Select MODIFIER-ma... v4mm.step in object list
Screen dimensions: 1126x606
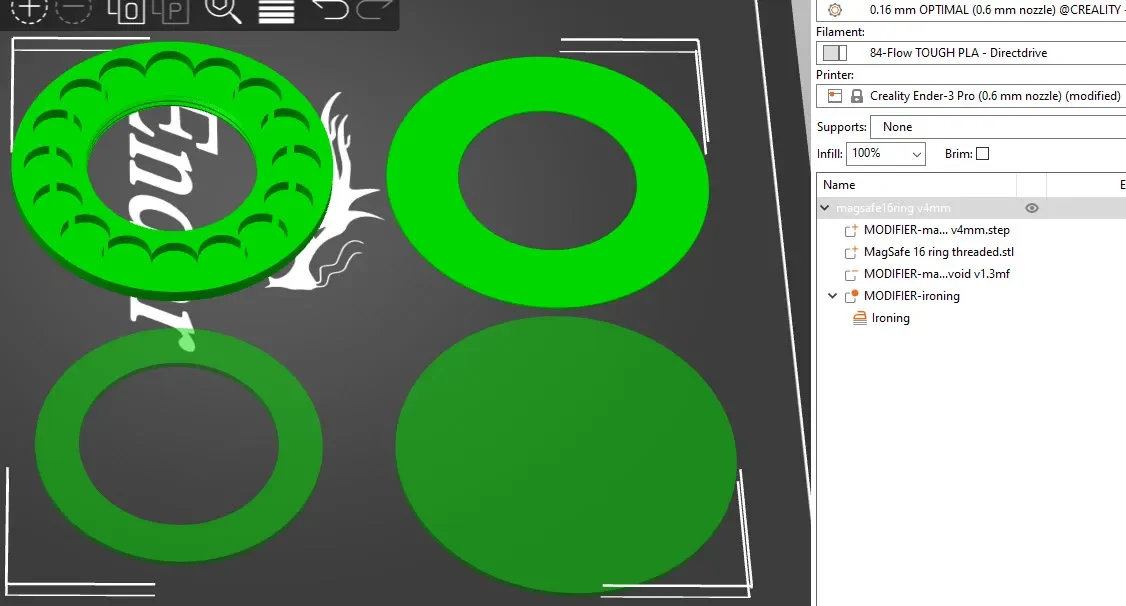pos(936,230)
